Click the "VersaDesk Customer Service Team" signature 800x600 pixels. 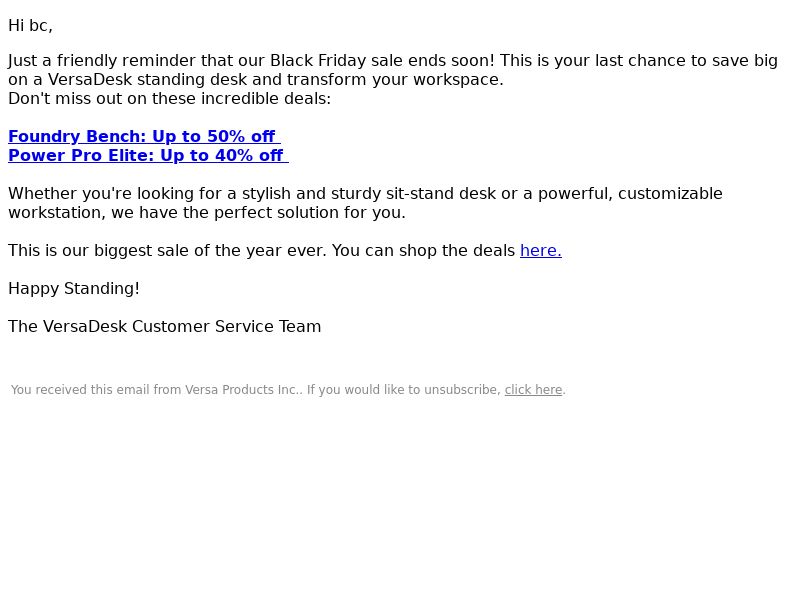(x=182, y=327)
